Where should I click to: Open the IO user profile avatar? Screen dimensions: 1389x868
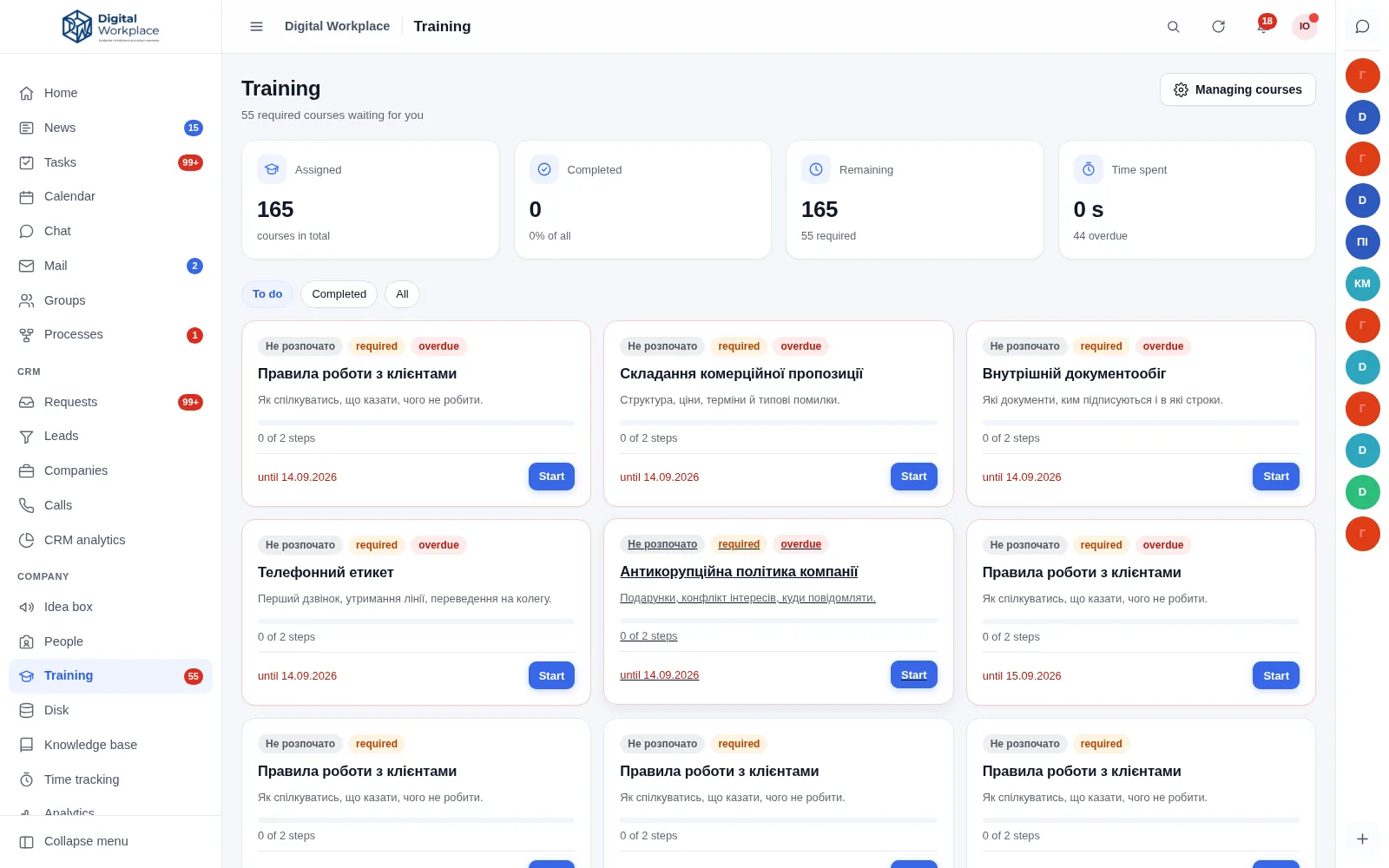coord(1304,27)
